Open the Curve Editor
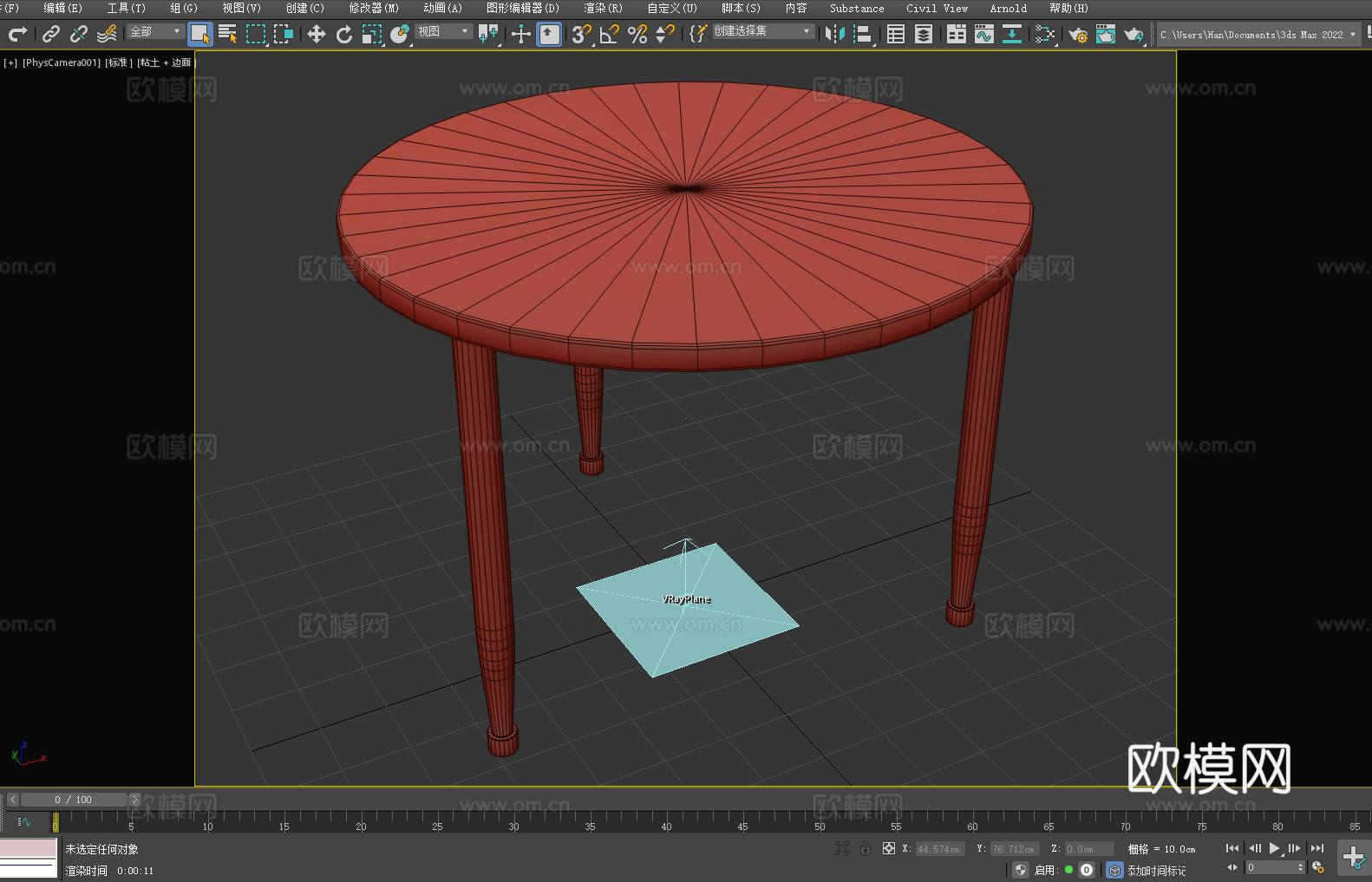This screenshot has width=1372, height=882. click(x=984, y=34)
